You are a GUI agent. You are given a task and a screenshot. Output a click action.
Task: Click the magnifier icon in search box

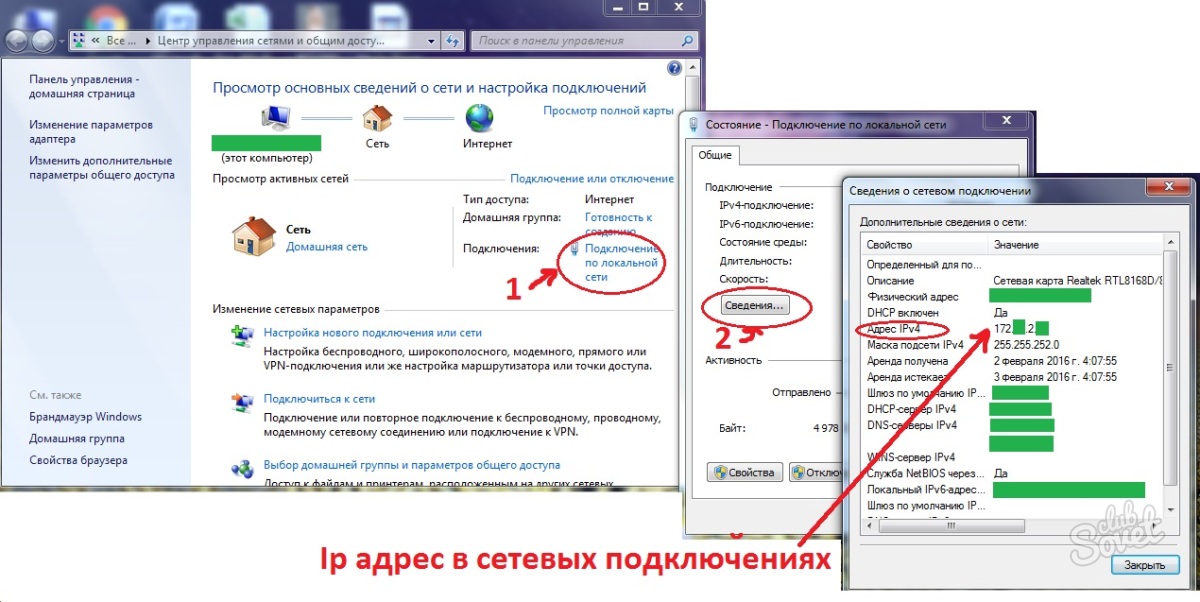coord(687,41)
